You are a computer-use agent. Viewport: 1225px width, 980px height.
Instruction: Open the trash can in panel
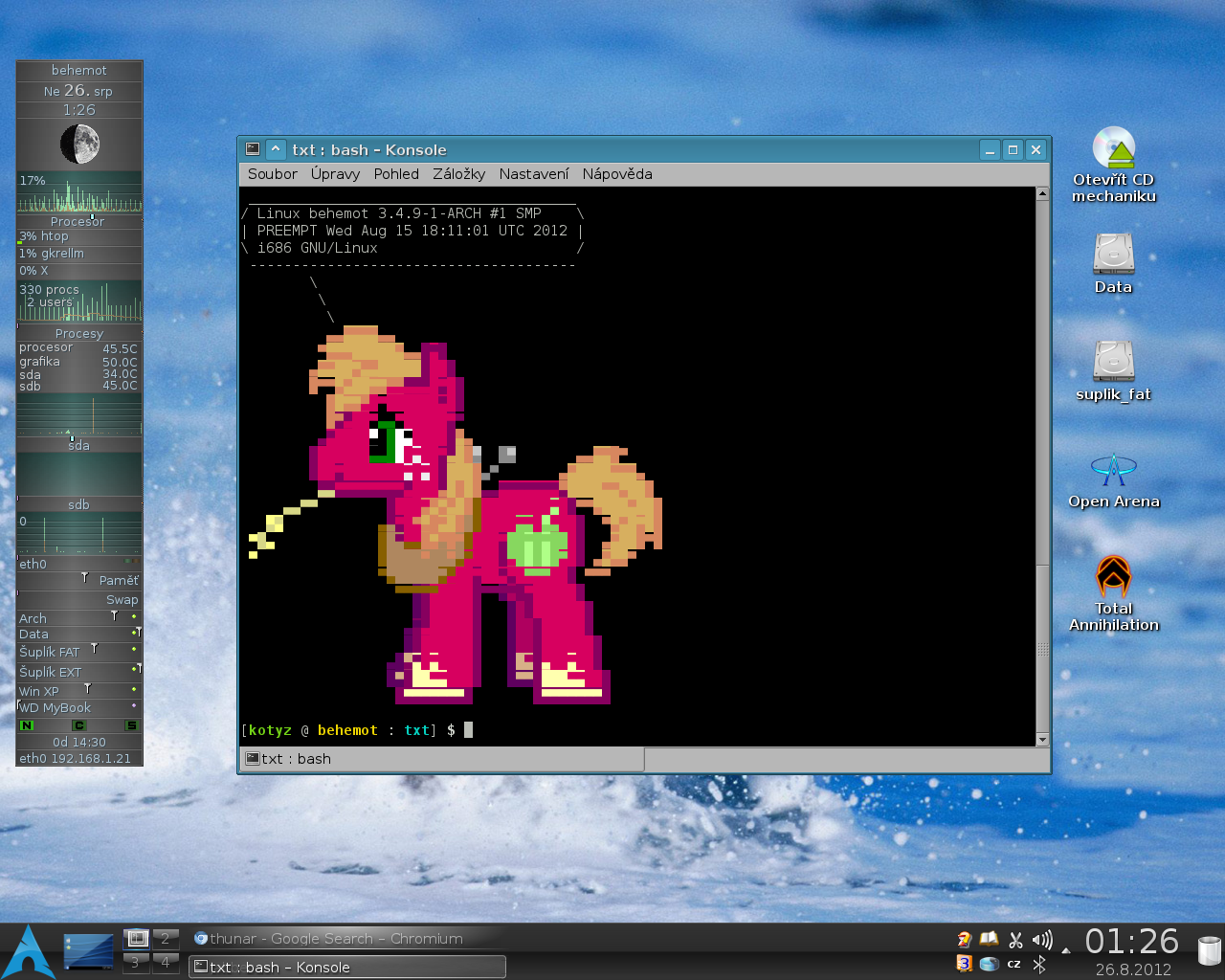1210,951
